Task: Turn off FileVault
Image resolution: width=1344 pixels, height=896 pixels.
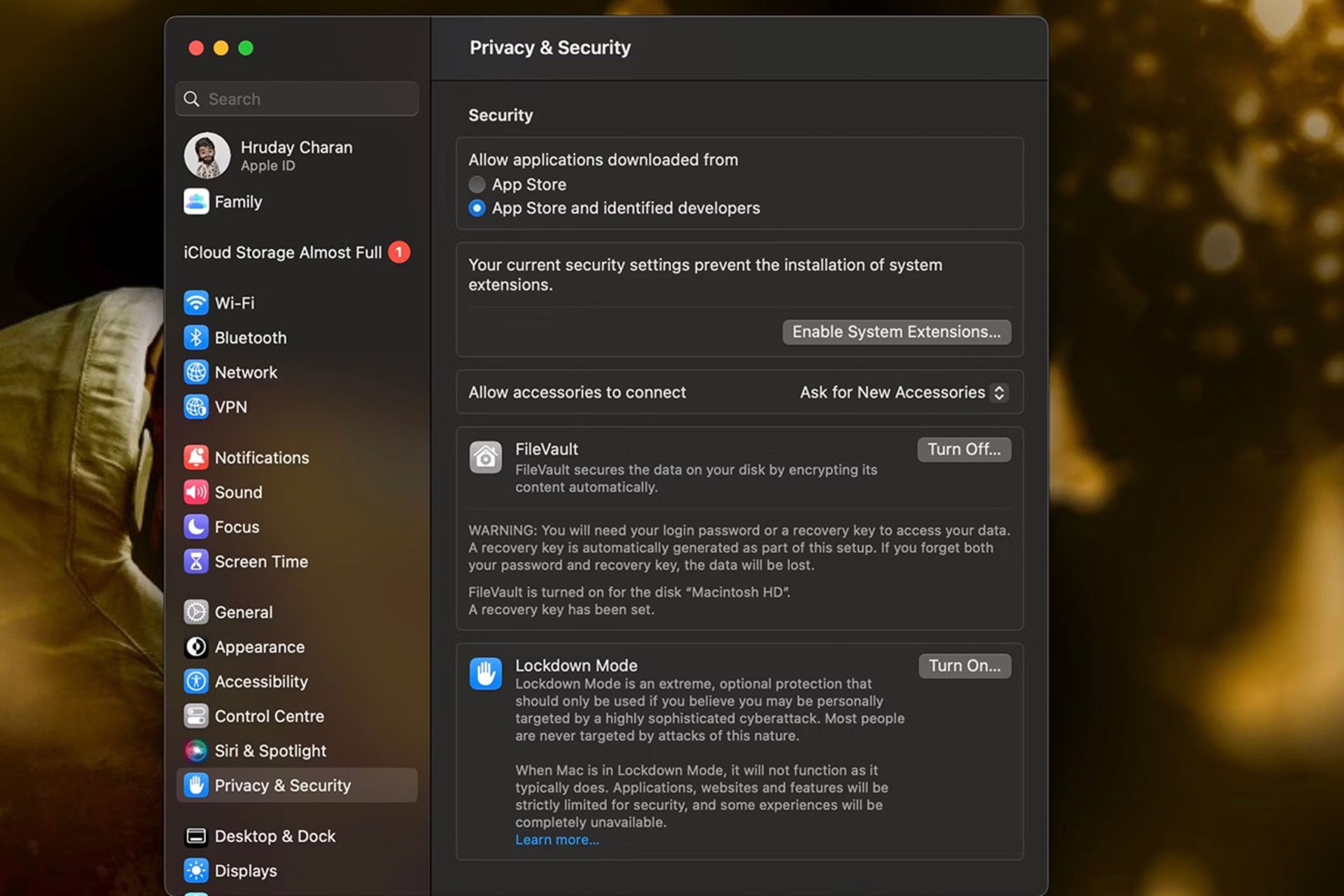Action: click(x=964, y=449)
